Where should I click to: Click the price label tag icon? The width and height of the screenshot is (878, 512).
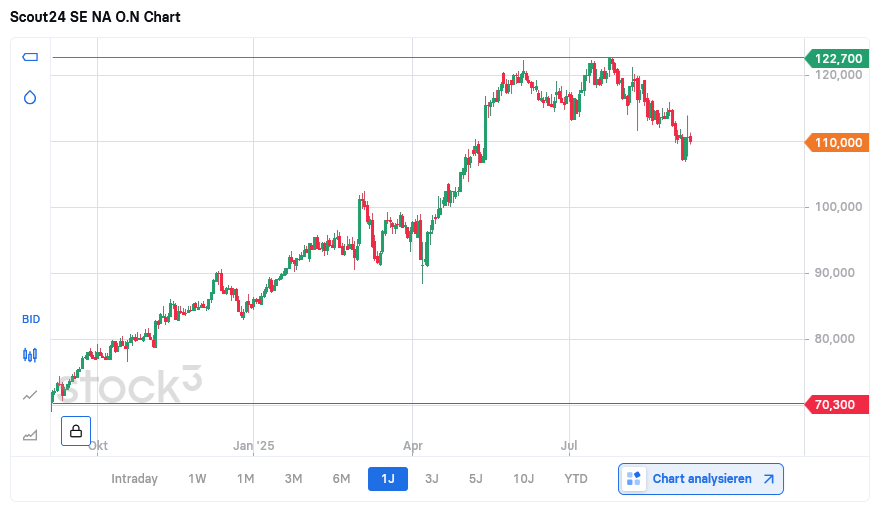tap(30, 57)
